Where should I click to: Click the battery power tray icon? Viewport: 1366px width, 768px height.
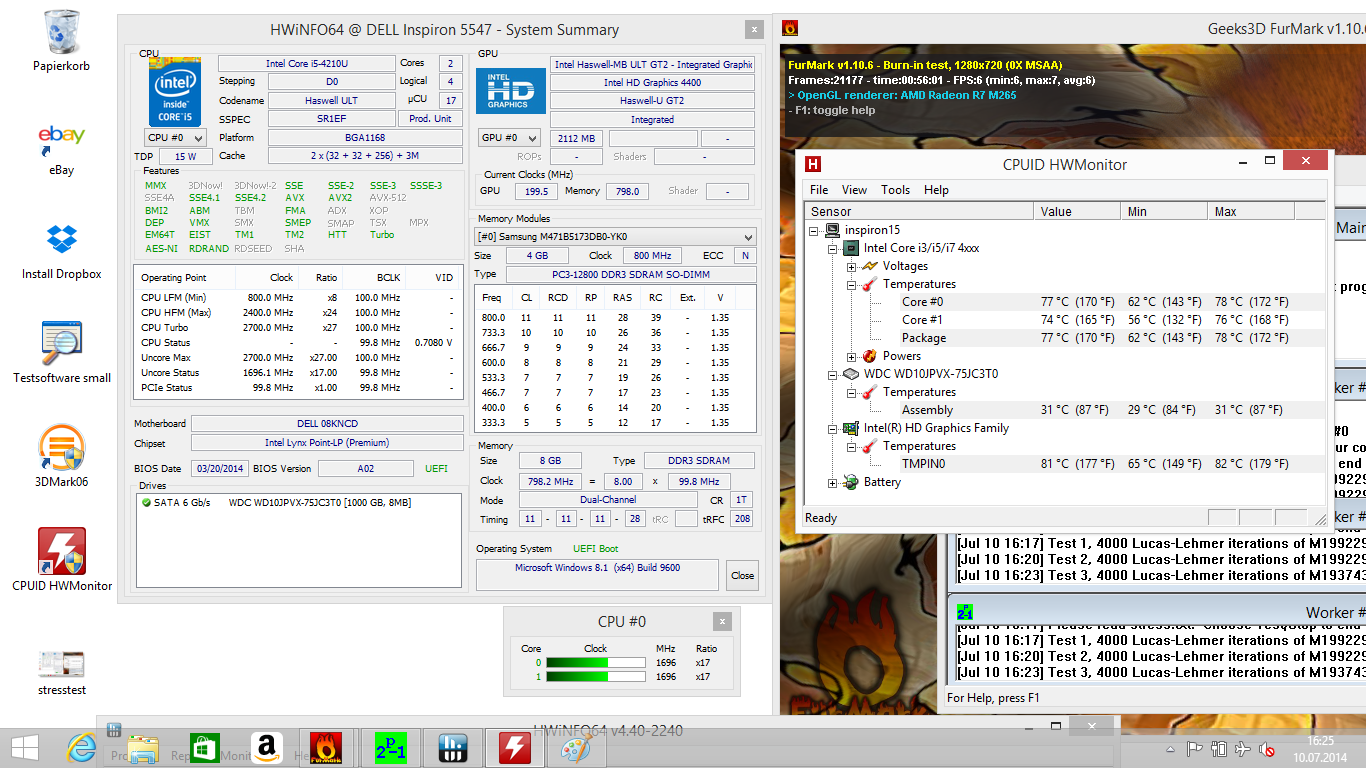(x=1218, y=748)
